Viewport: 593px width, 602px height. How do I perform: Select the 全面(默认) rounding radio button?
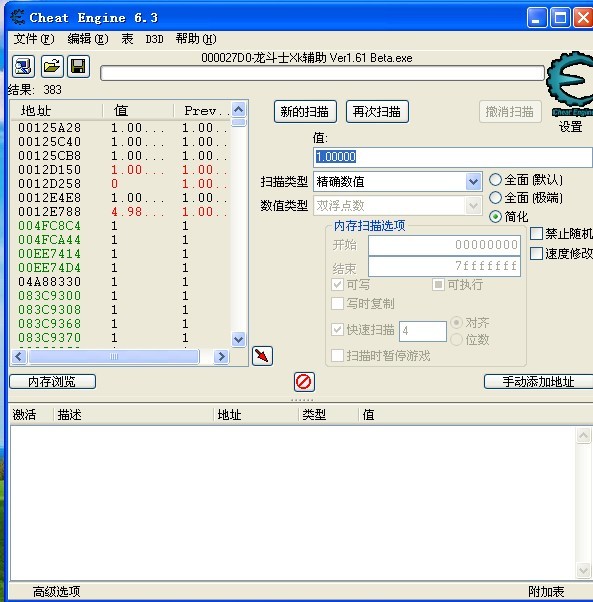coord(496,180)
